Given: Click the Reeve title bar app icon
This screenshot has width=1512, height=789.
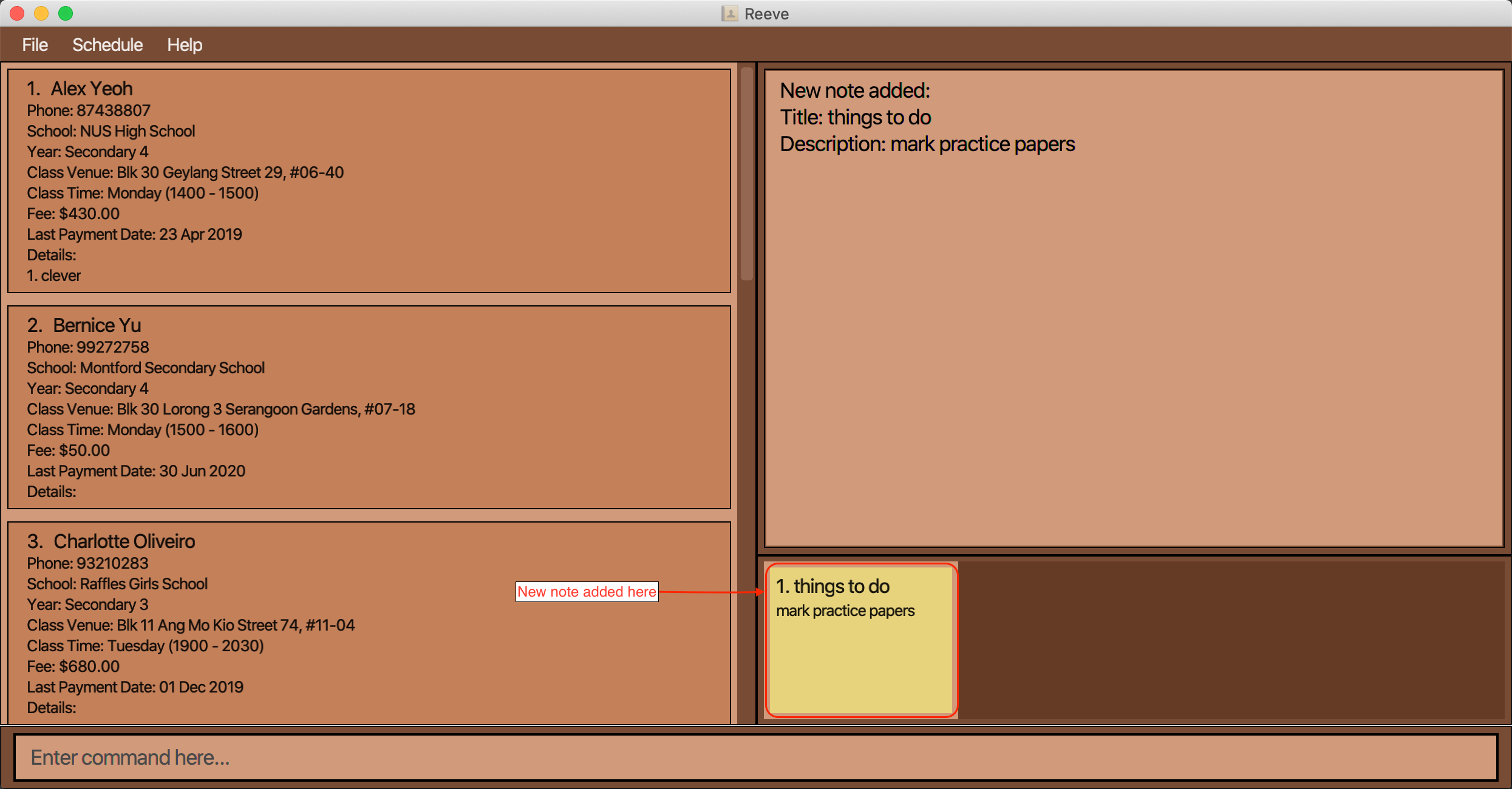Looking at the screenshot, I should [729, 13].
